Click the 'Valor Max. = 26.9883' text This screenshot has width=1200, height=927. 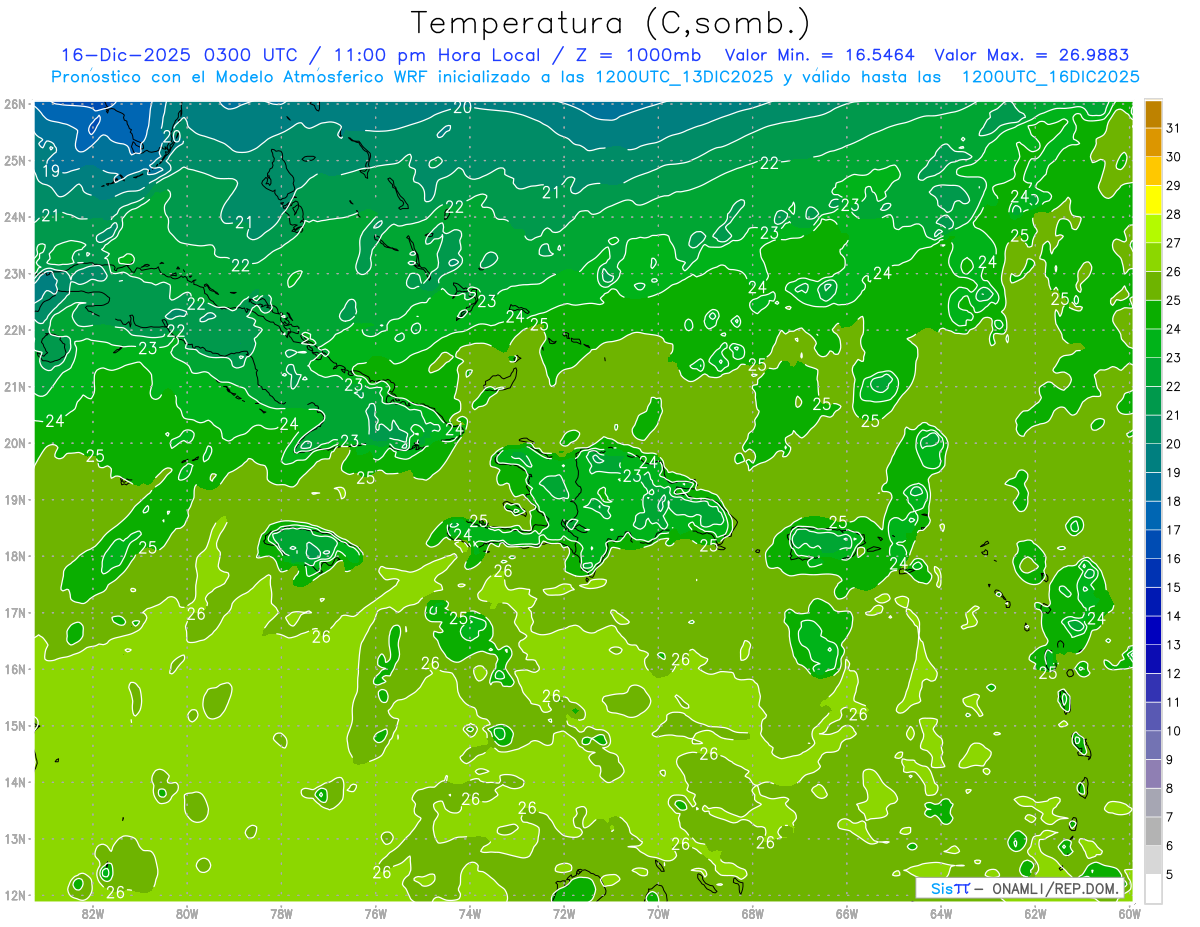click(x=1032, y=56)
